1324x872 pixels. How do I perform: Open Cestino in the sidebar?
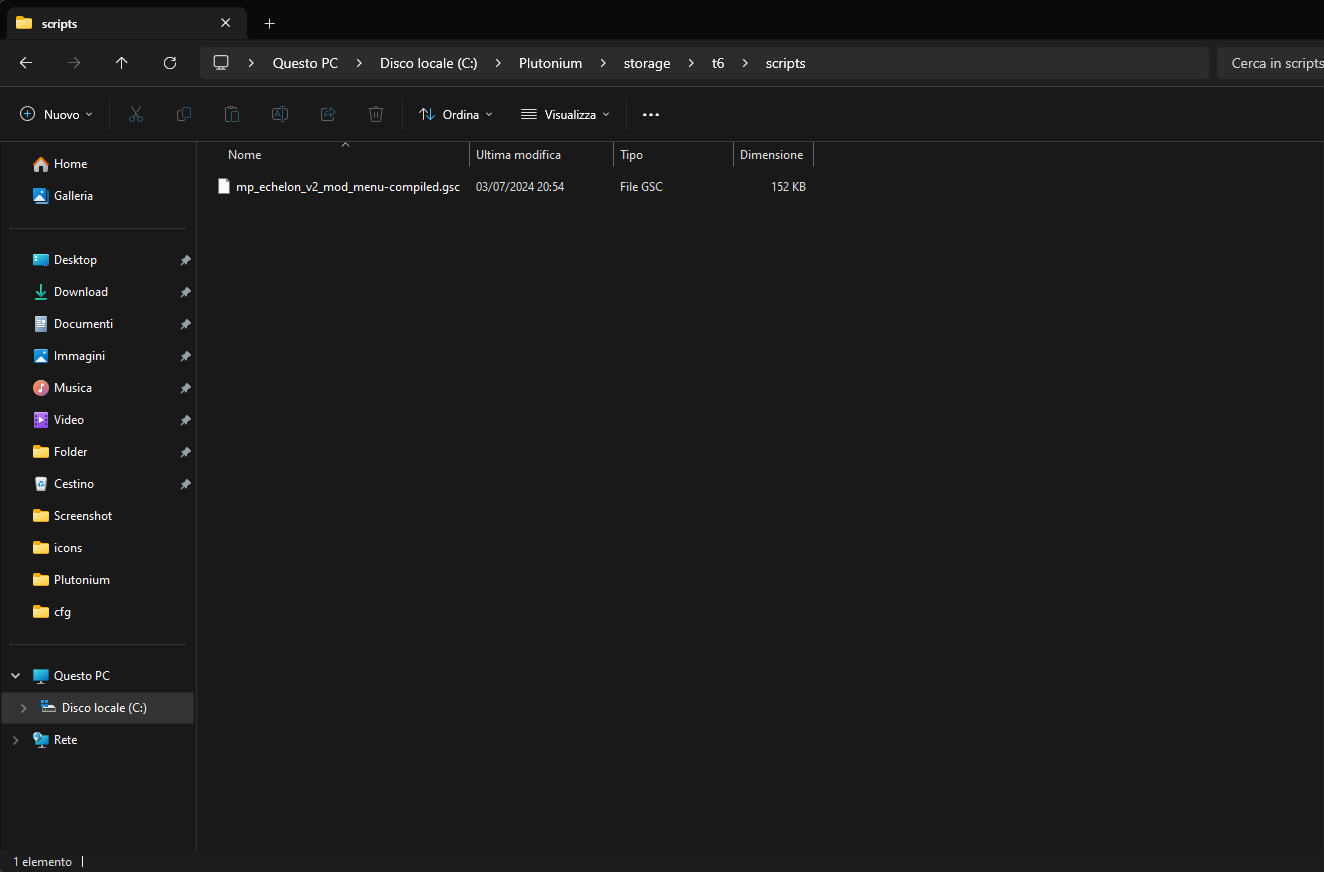coord(97,484)
